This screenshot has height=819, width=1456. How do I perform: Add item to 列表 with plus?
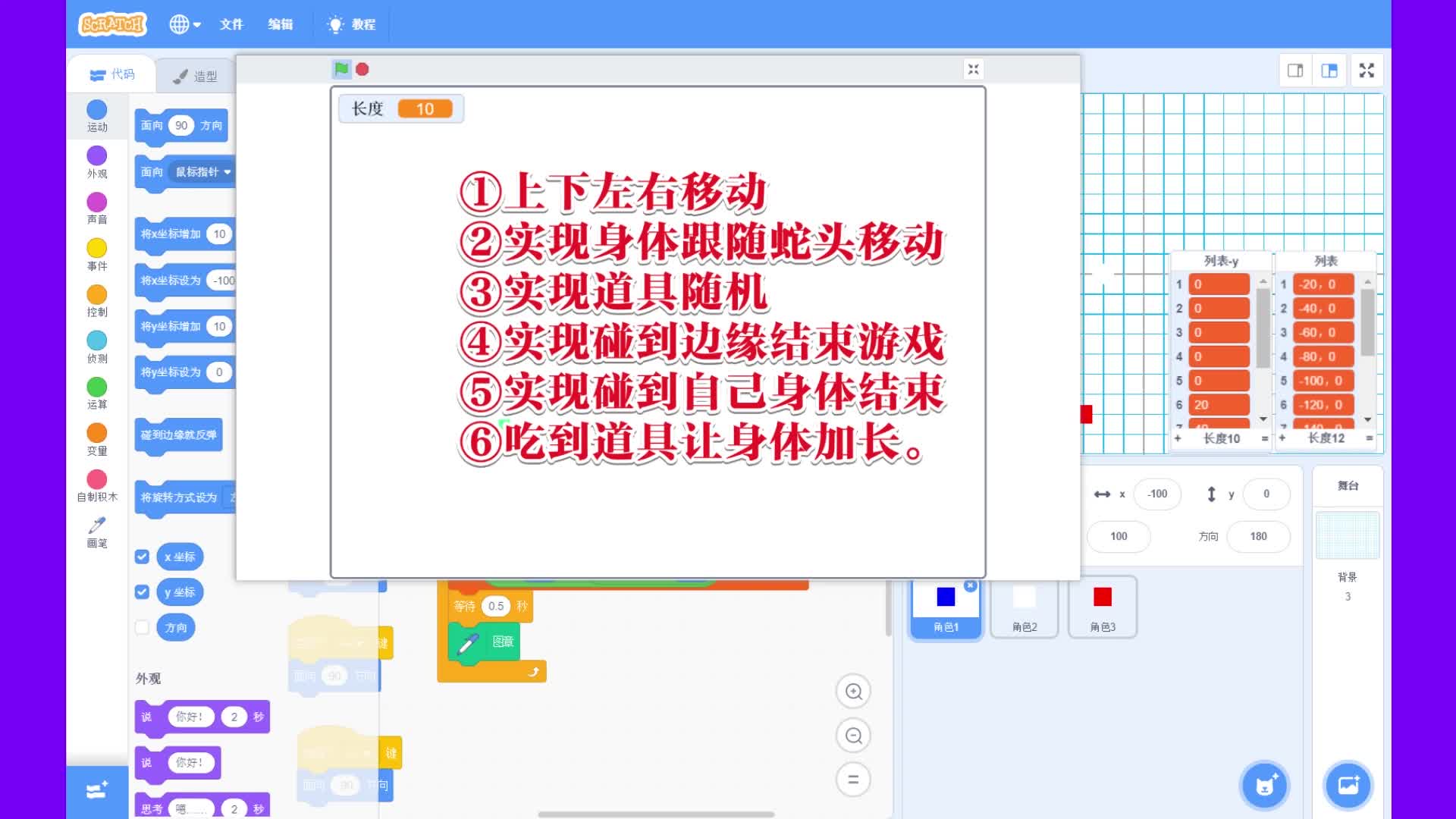(x=1282, y=438)
